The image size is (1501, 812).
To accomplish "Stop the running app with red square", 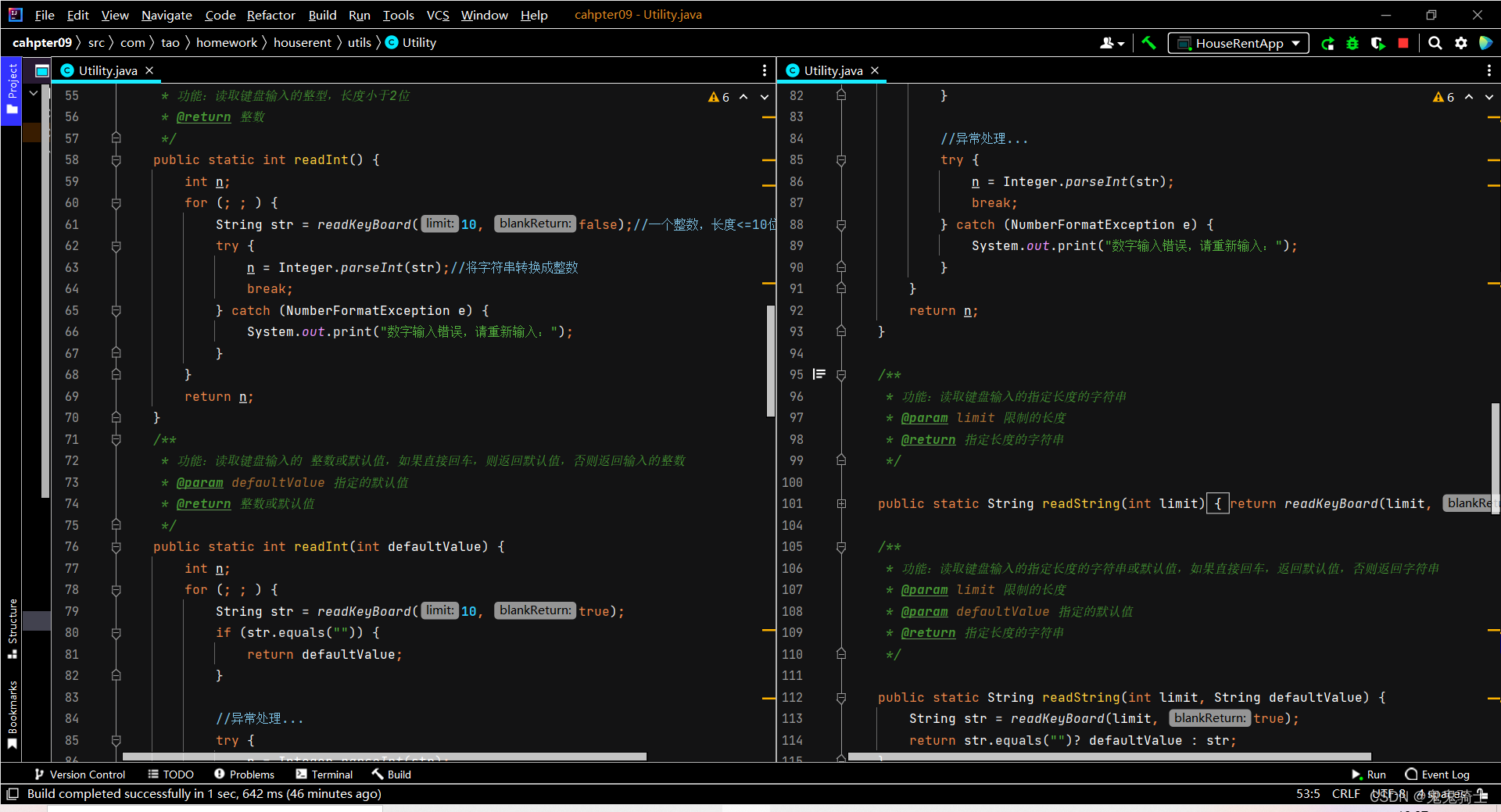I will [x=1403, y=43].
